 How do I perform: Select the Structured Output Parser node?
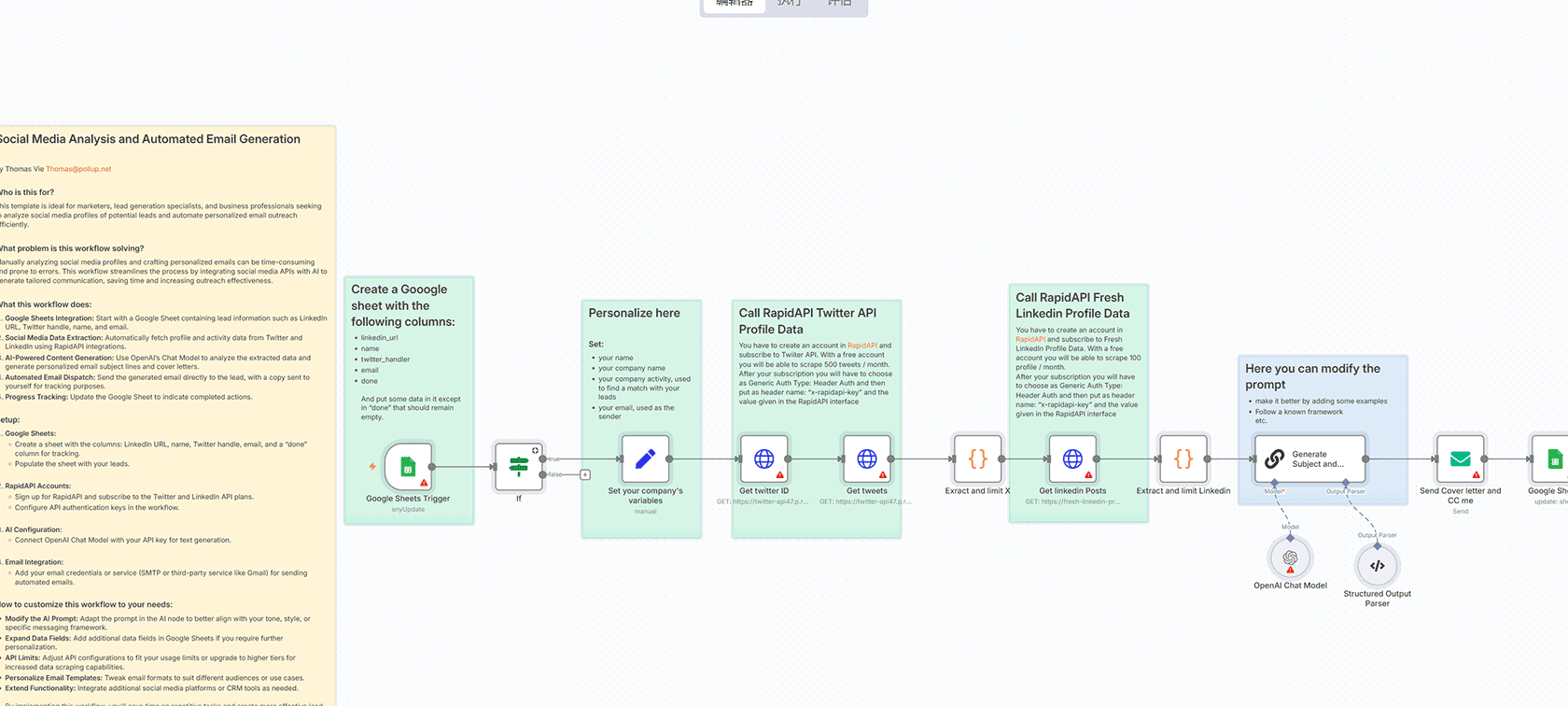point(1377,566)
